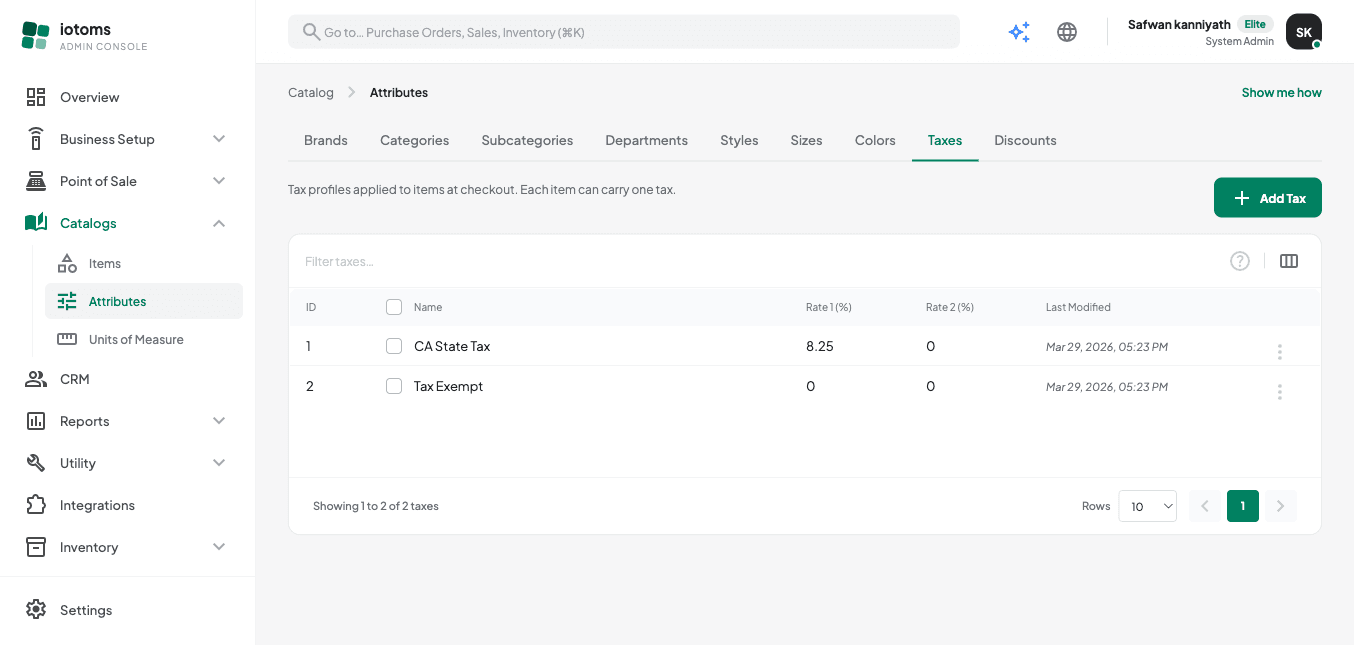Switch to the Brands tab
The image size is (1354, 645).
click(326, 140)
